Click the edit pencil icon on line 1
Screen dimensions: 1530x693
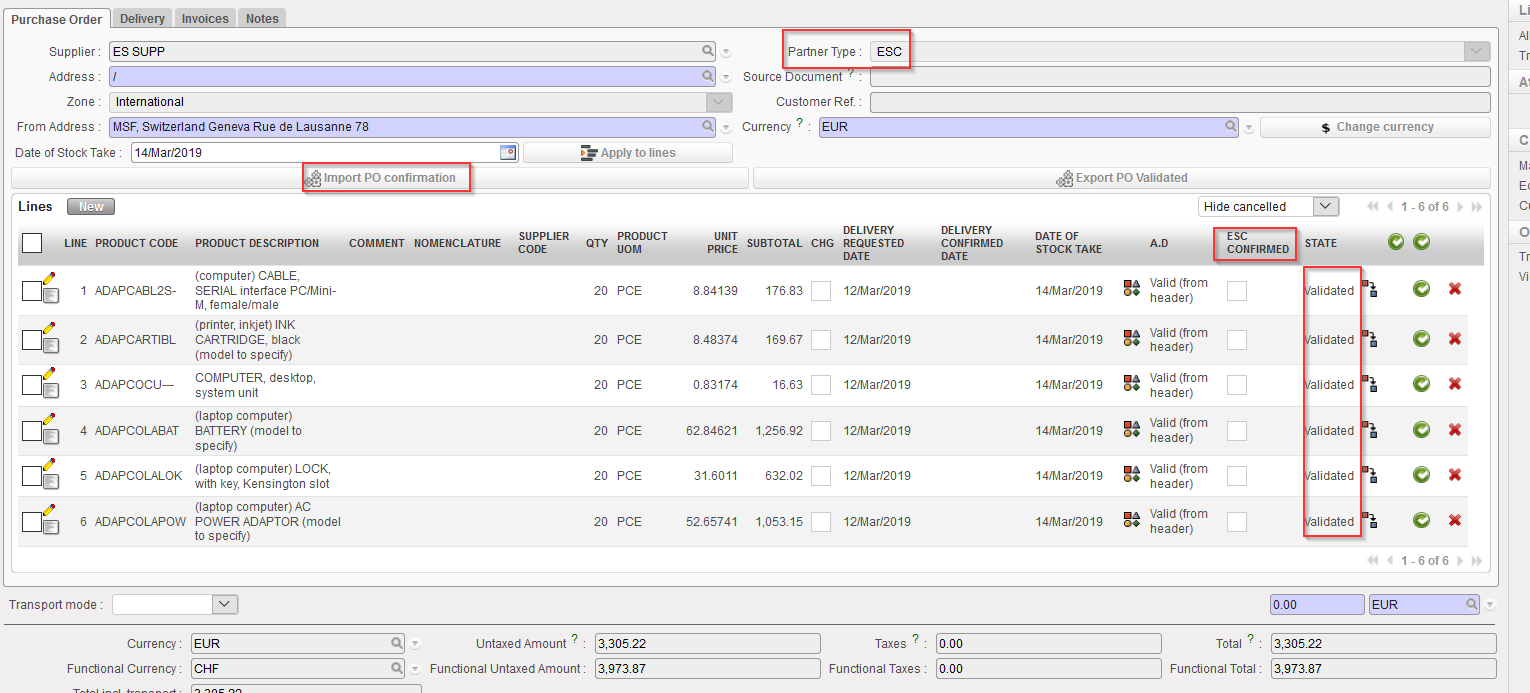click(49, 279)
